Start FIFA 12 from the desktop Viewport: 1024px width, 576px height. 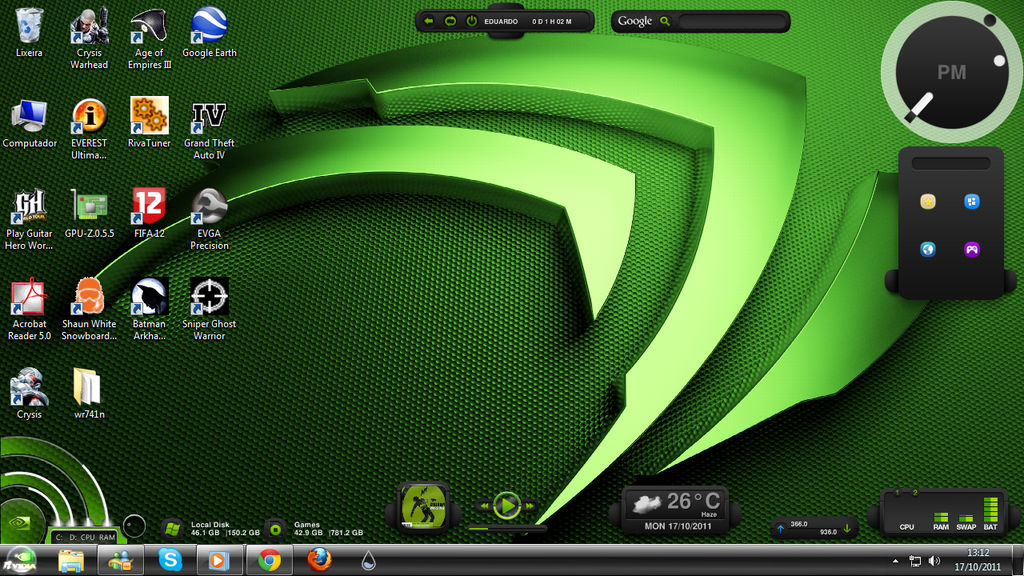[x=149, y=207]
